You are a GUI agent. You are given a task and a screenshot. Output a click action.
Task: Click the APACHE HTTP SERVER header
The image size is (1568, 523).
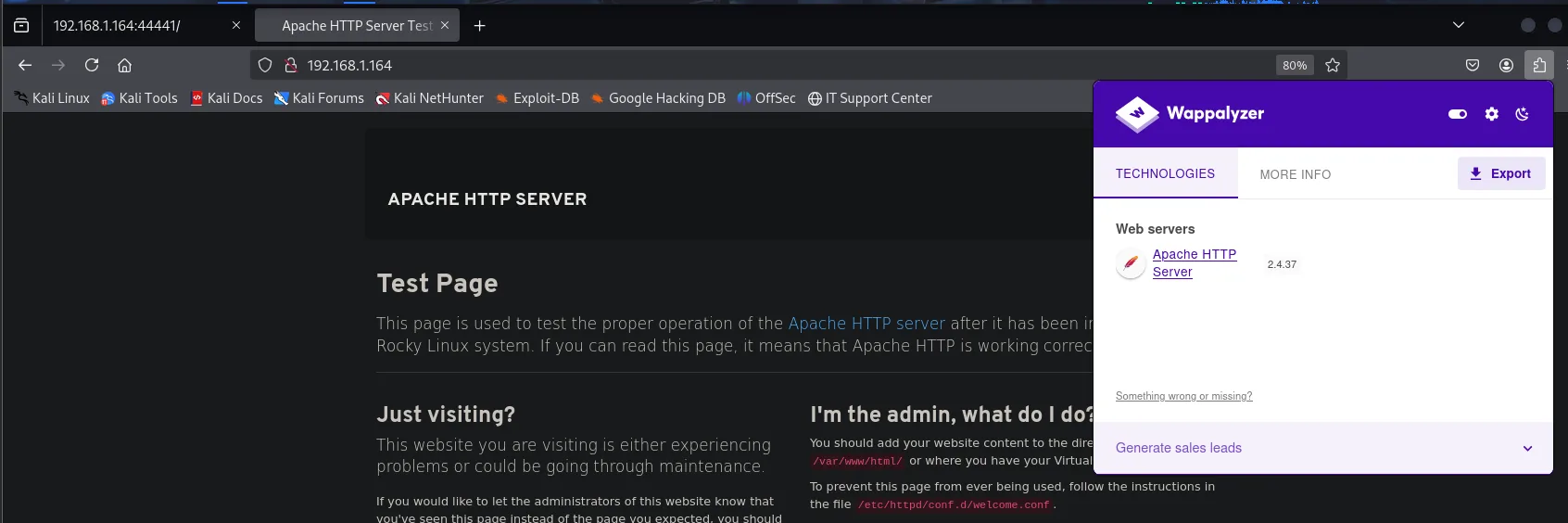487,199
